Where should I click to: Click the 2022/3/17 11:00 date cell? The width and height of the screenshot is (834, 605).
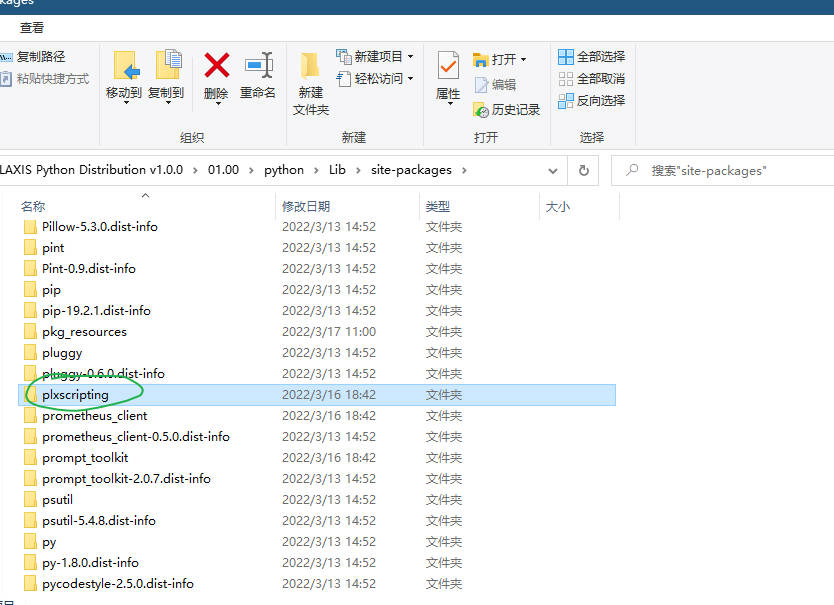[x=329, y=332]
